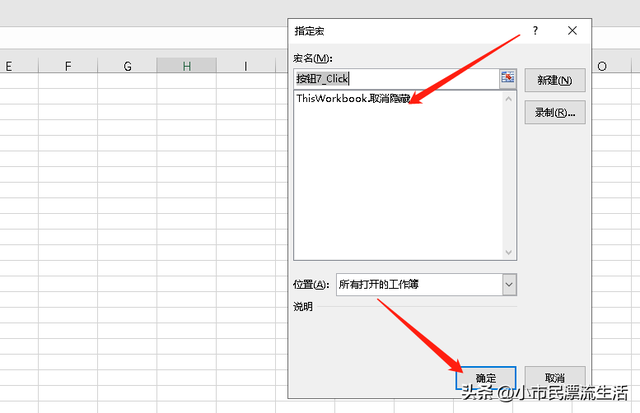This screenshot has height=413, width=640.
Task: Click the collapse dialog range selector icon
Action: pos(508,77)
